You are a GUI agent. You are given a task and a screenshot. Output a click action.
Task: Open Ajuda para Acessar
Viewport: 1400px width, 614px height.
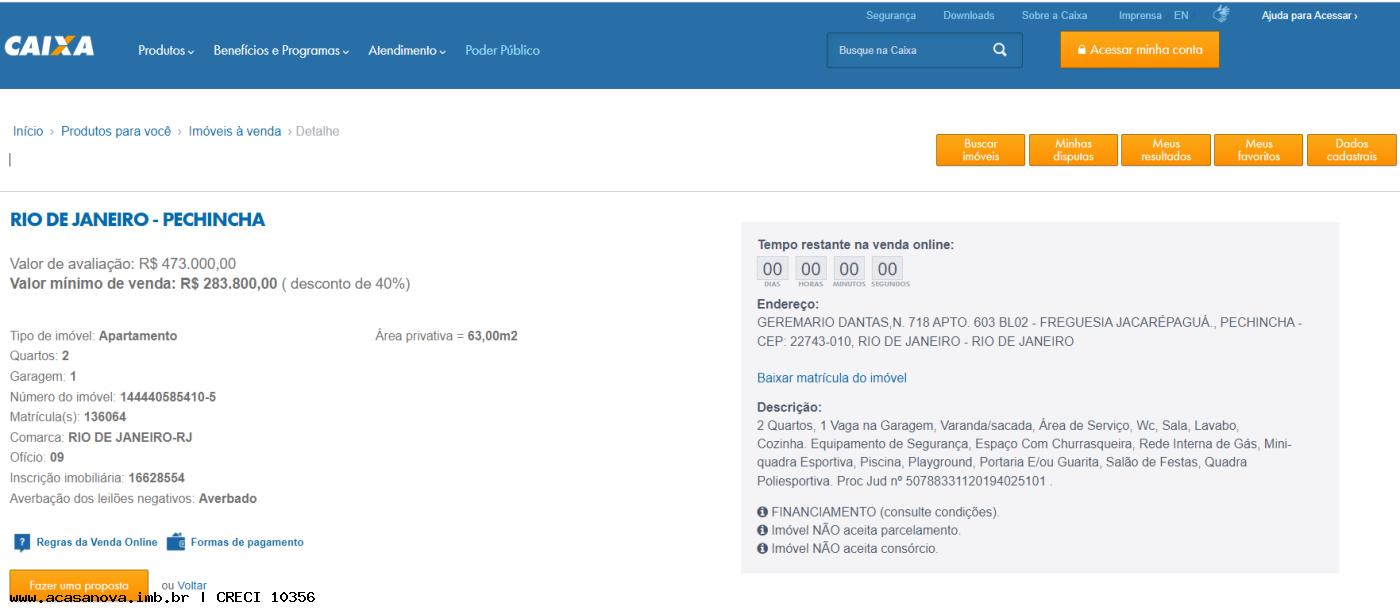(1309, 16)
